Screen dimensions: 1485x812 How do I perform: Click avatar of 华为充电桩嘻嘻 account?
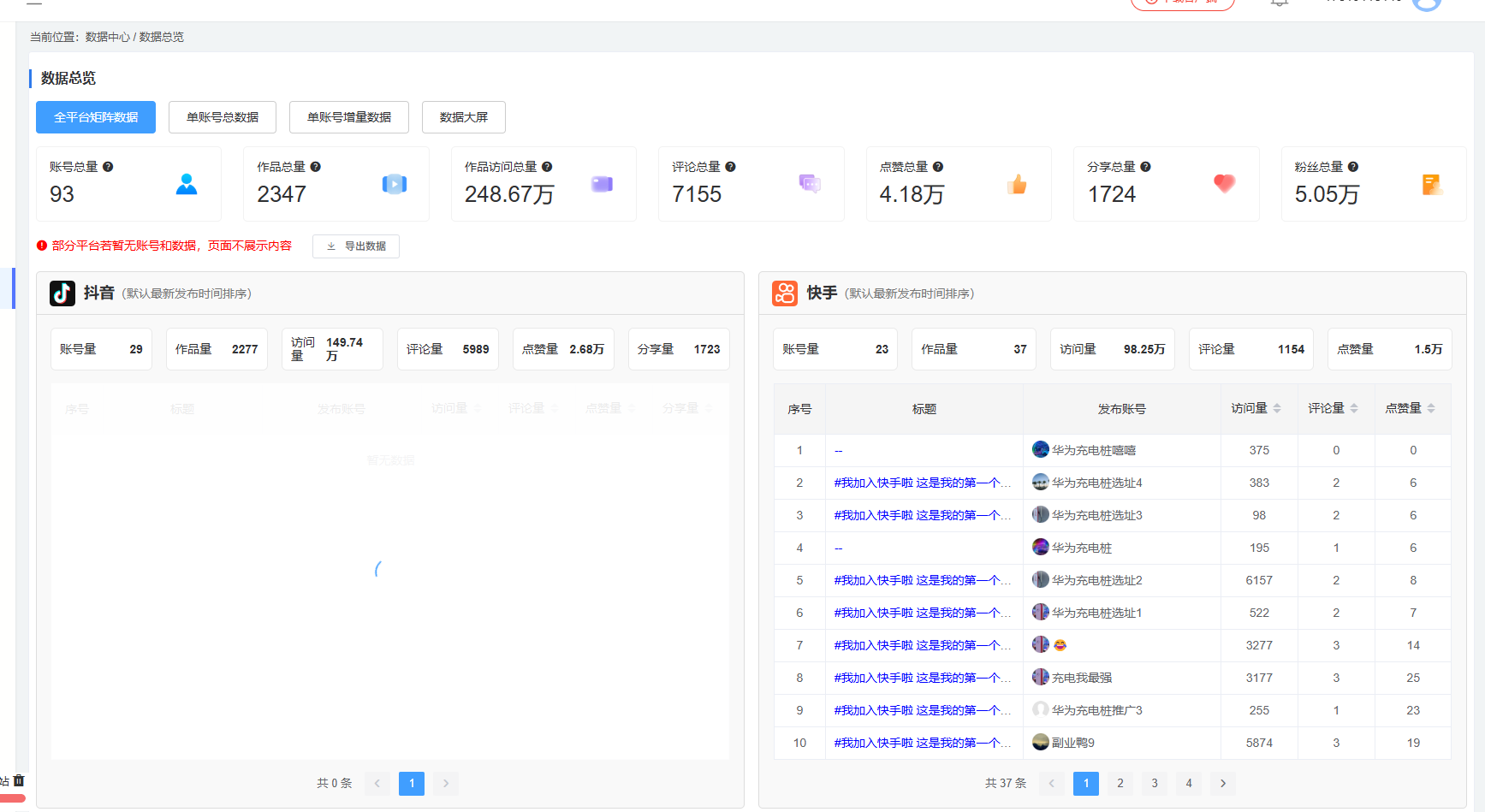(x=1040, y=450)
